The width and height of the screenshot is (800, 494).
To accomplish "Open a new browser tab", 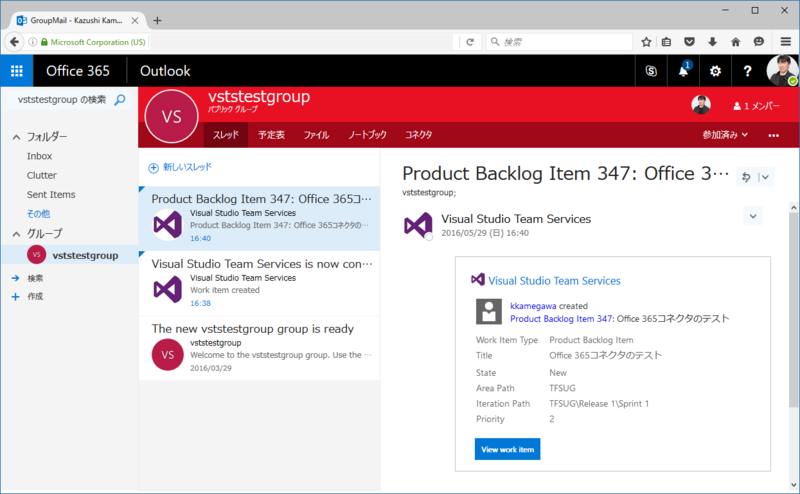I will (157, 20).
